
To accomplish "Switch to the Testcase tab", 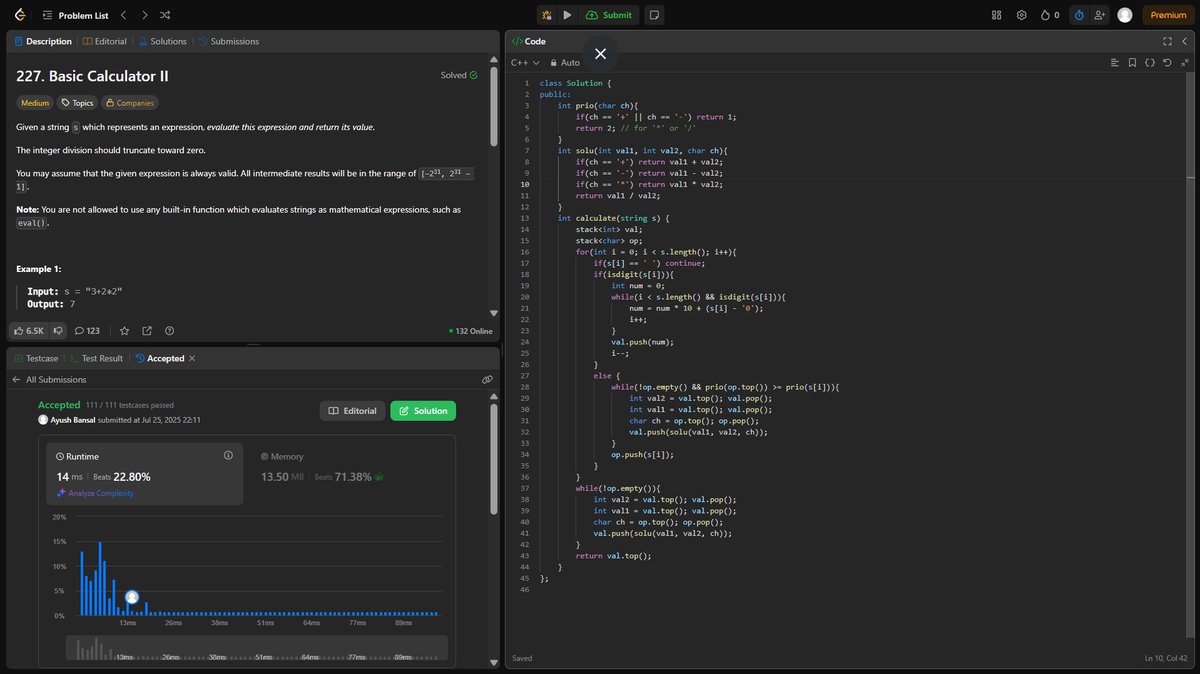I will tap(36, 358).
